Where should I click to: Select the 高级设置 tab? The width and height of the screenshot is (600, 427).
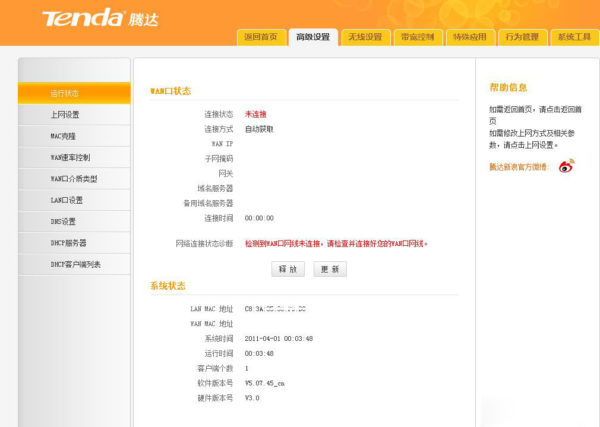pos(313,37)
